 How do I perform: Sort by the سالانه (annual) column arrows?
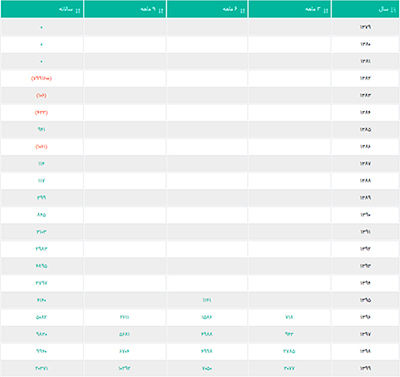(78, 10)
